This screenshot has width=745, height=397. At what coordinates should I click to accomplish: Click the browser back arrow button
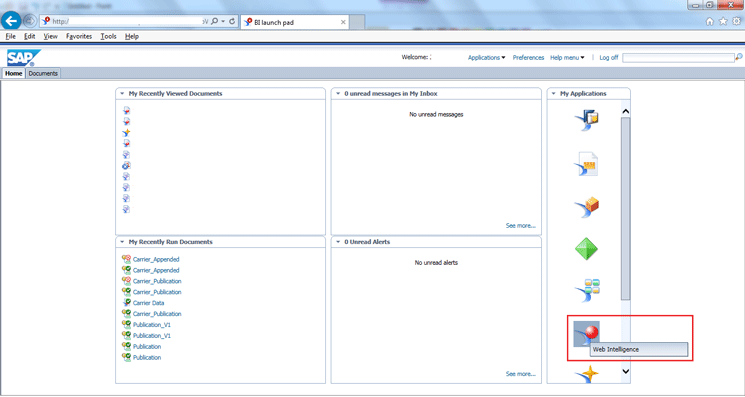11,21
